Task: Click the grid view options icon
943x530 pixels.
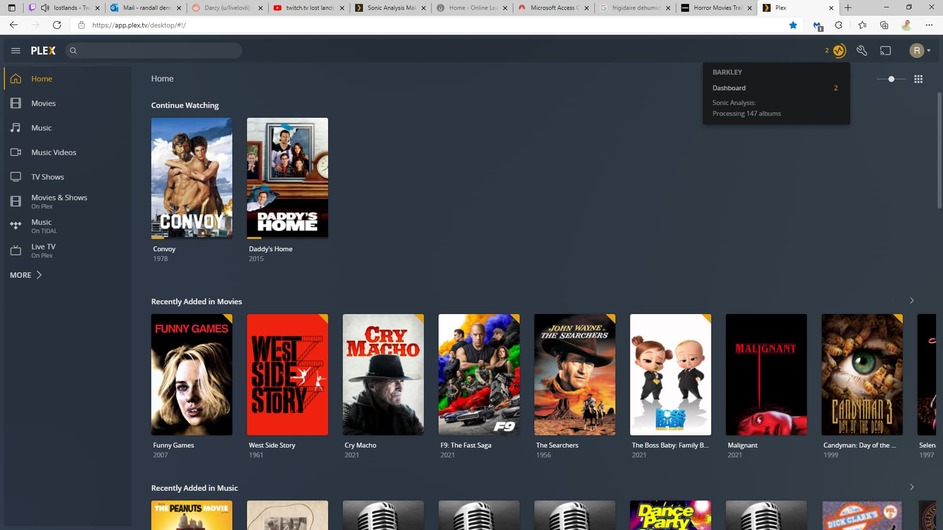Action: click(918, 79)
